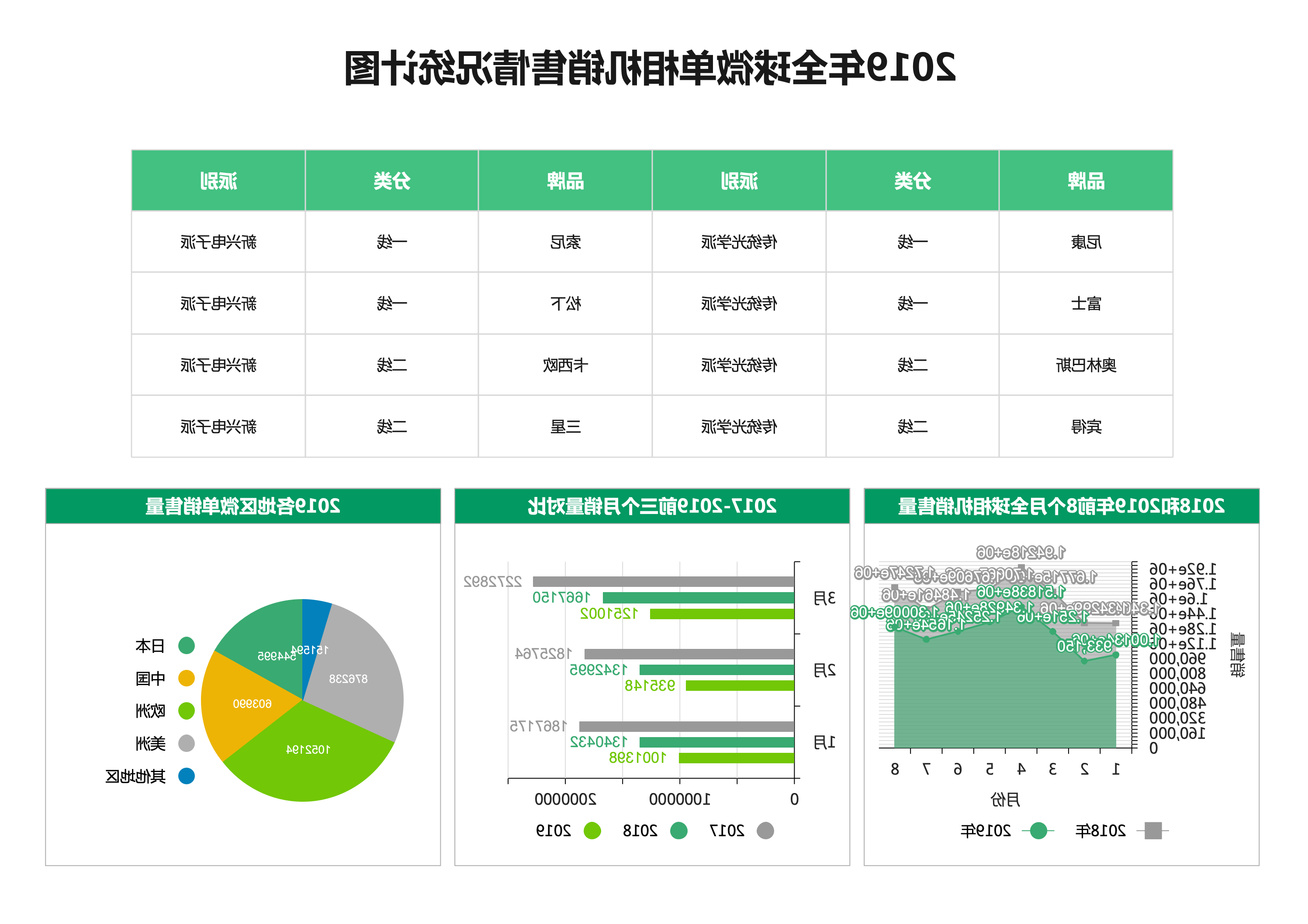Click the 日本 legend label
Screen dimensions: 1308x924
(x=150, y=645)
